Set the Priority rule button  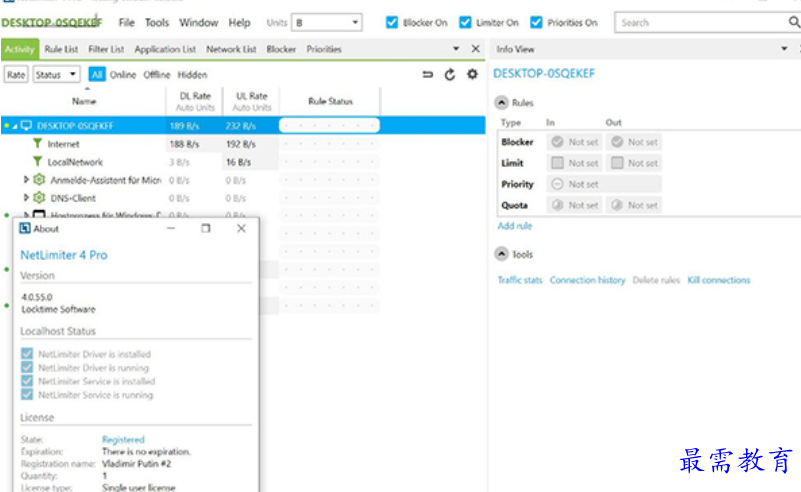pyautogui.click(x=604, y=184)
